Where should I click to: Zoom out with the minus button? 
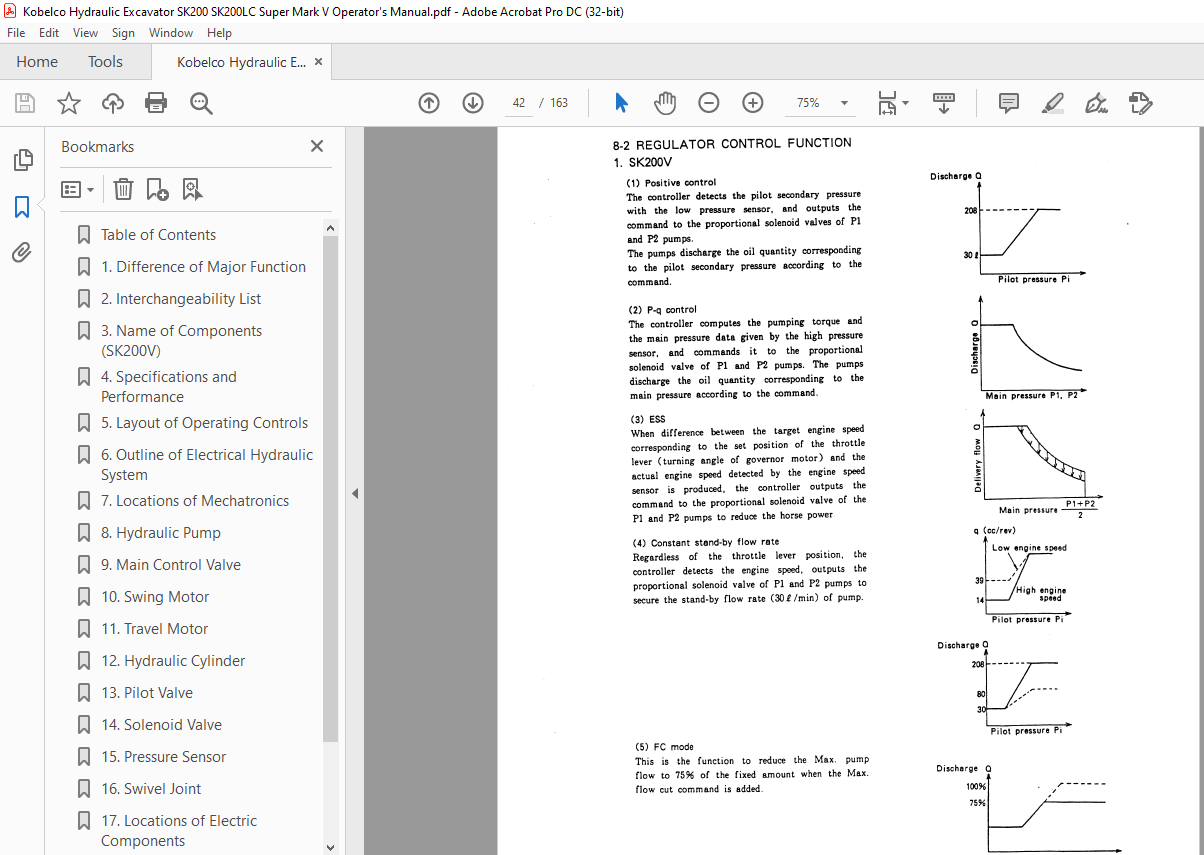(x=709, y=103)
